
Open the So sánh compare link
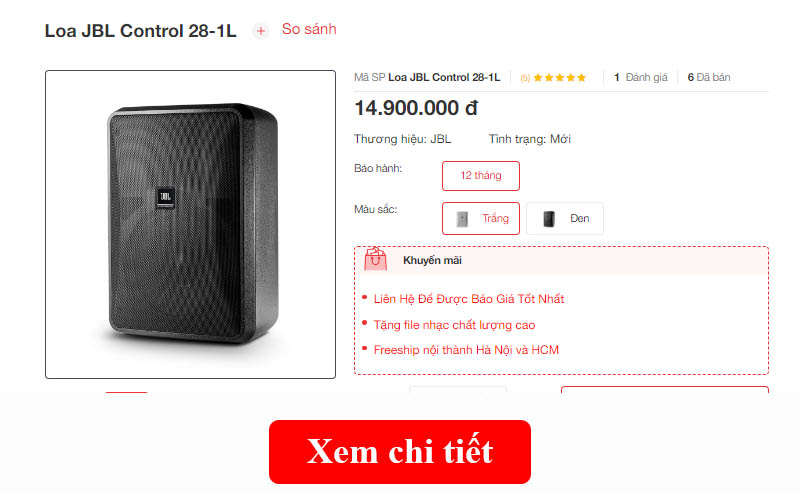coord(309,29)
